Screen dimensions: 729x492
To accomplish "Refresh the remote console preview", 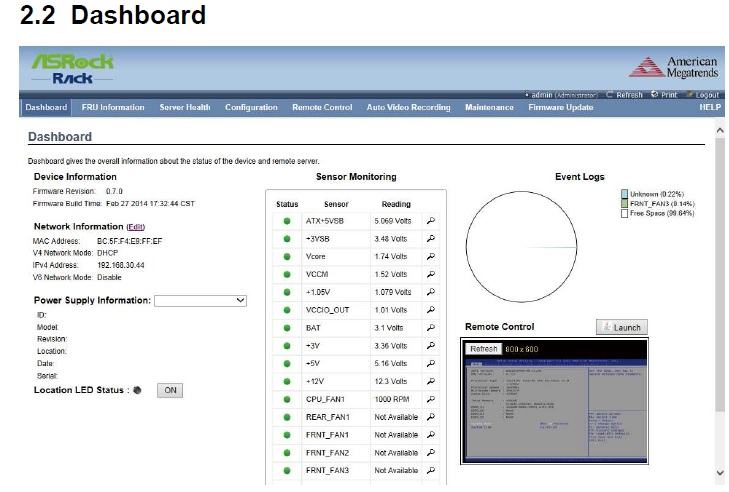I will (484, 349).
